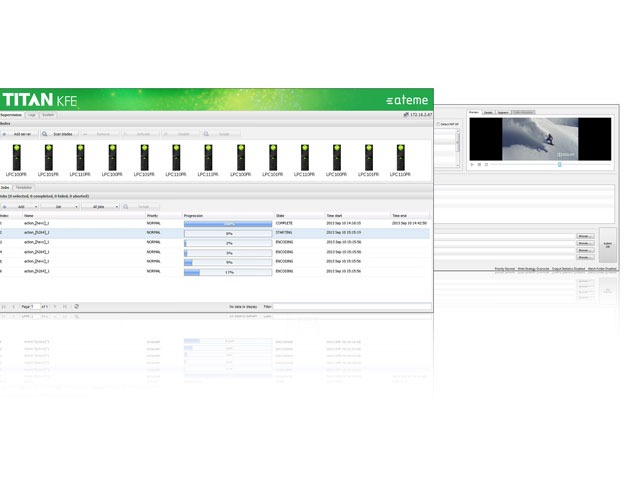Viewport: 640px width, 480px height.
Task: Select the job row with STARTING state
Action: coord(215,233)
